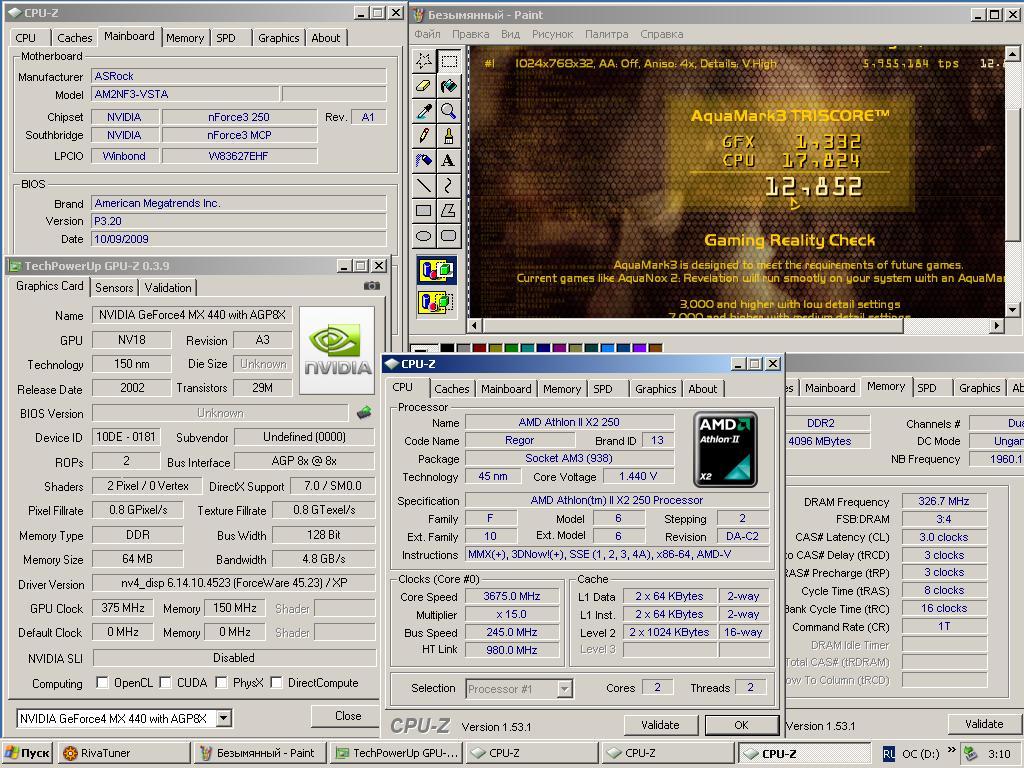The height and width of the screenshot is (768, 1024).
Task: Enable the CUDA checkbox
Action: click(165, 682)
